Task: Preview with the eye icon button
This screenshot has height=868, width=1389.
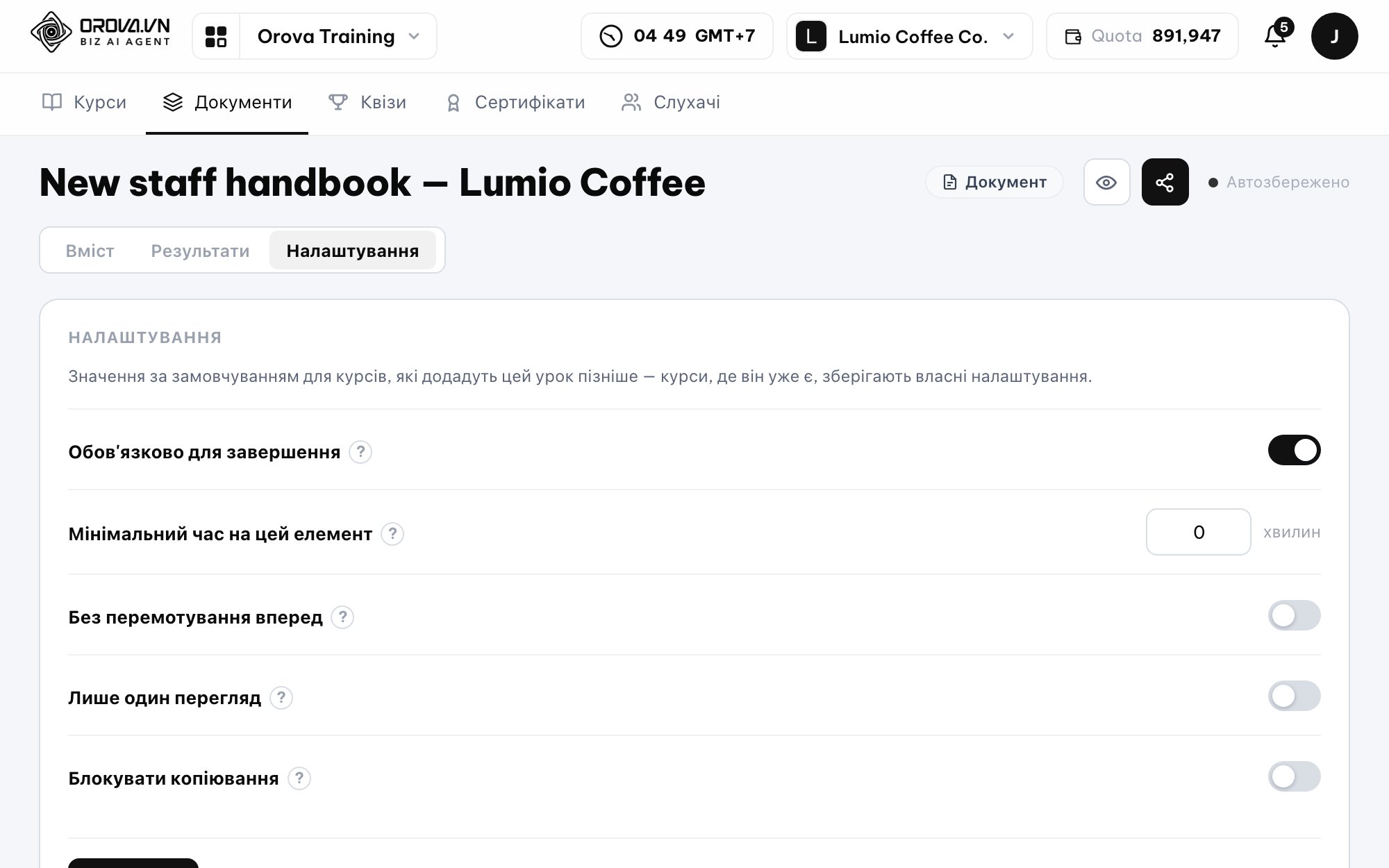Action: (x=1106, y=182)
